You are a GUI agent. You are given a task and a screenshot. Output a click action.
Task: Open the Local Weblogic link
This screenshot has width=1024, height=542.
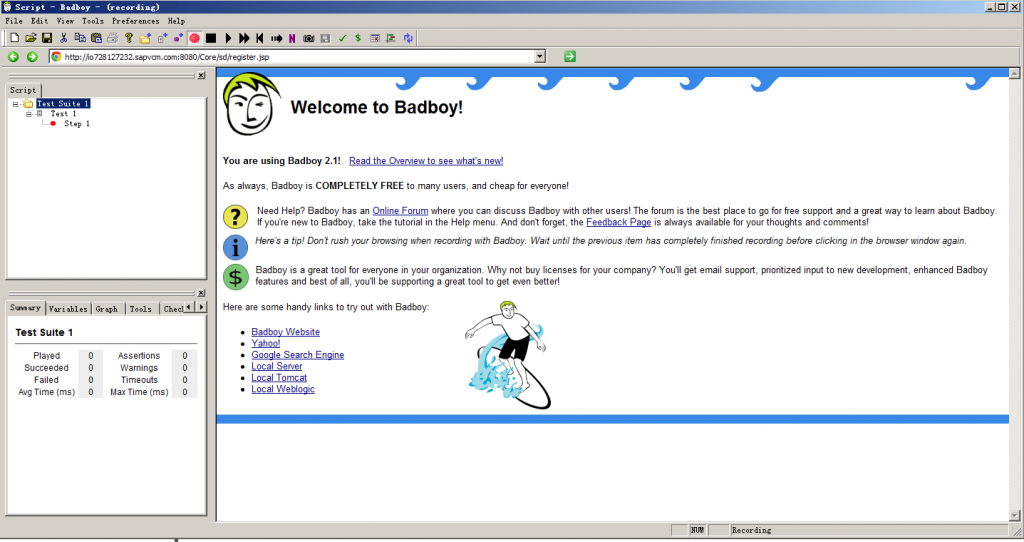pyautogui.click(x=283, y=389)
